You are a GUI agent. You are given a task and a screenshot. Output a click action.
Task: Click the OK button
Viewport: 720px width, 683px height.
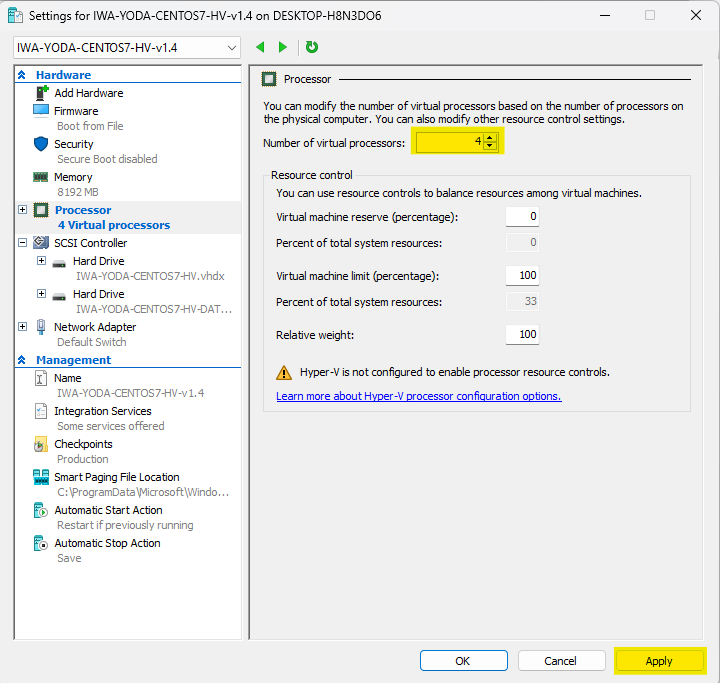(x=464, y=660)
